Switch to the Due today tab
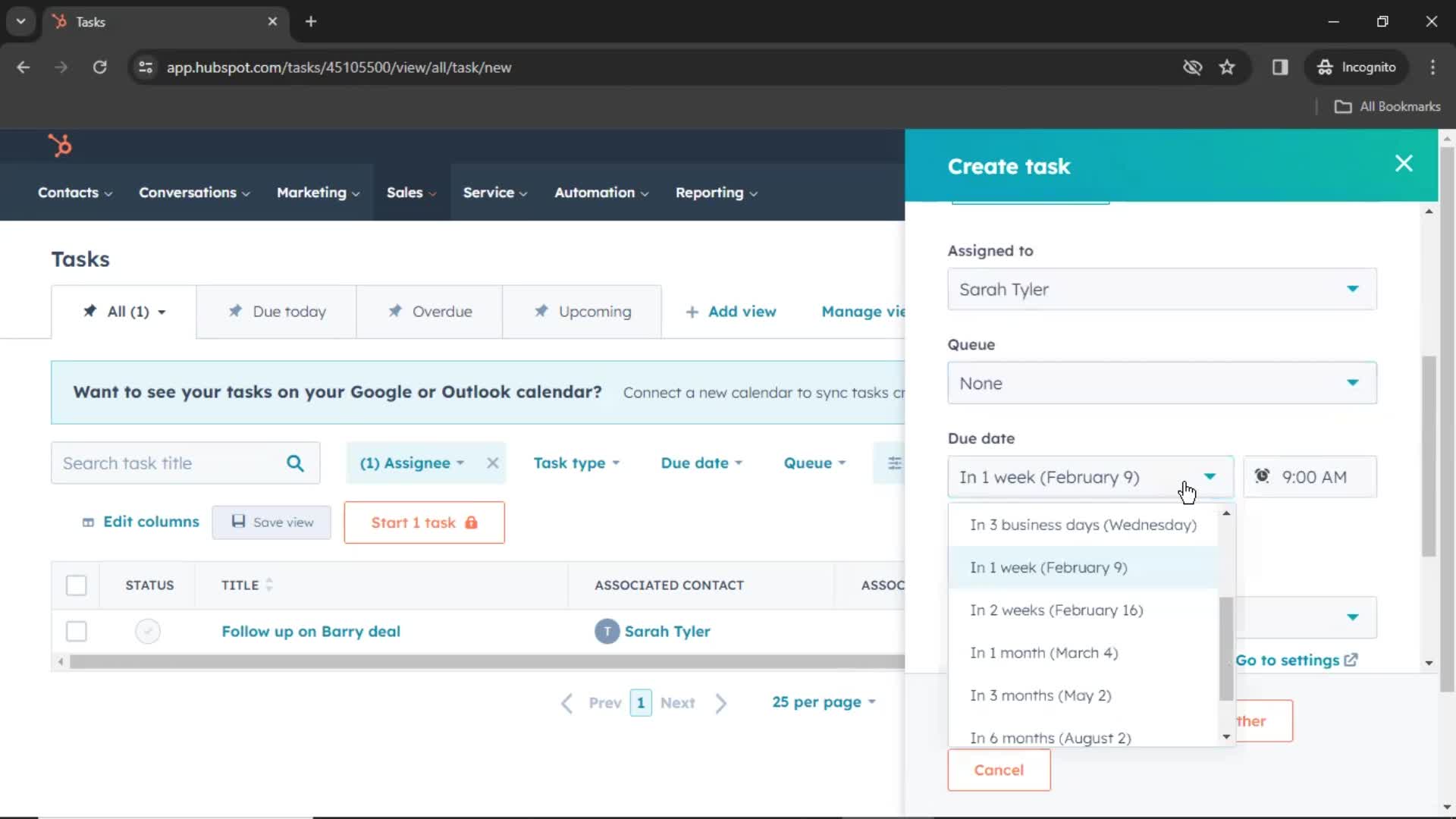This screenshot has width=1456, height=819. 276,311
